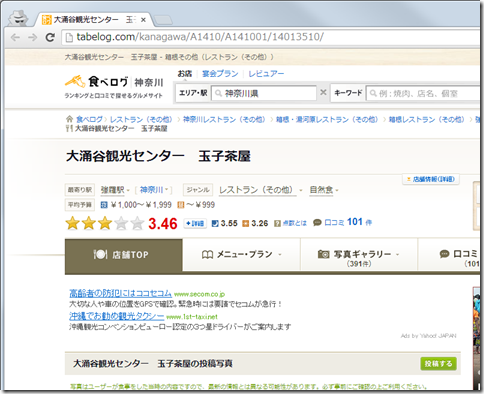Open 口コミ 101 件 reviews link
The height and width of the screenshot is (394, 484).
tap(348, 222)
